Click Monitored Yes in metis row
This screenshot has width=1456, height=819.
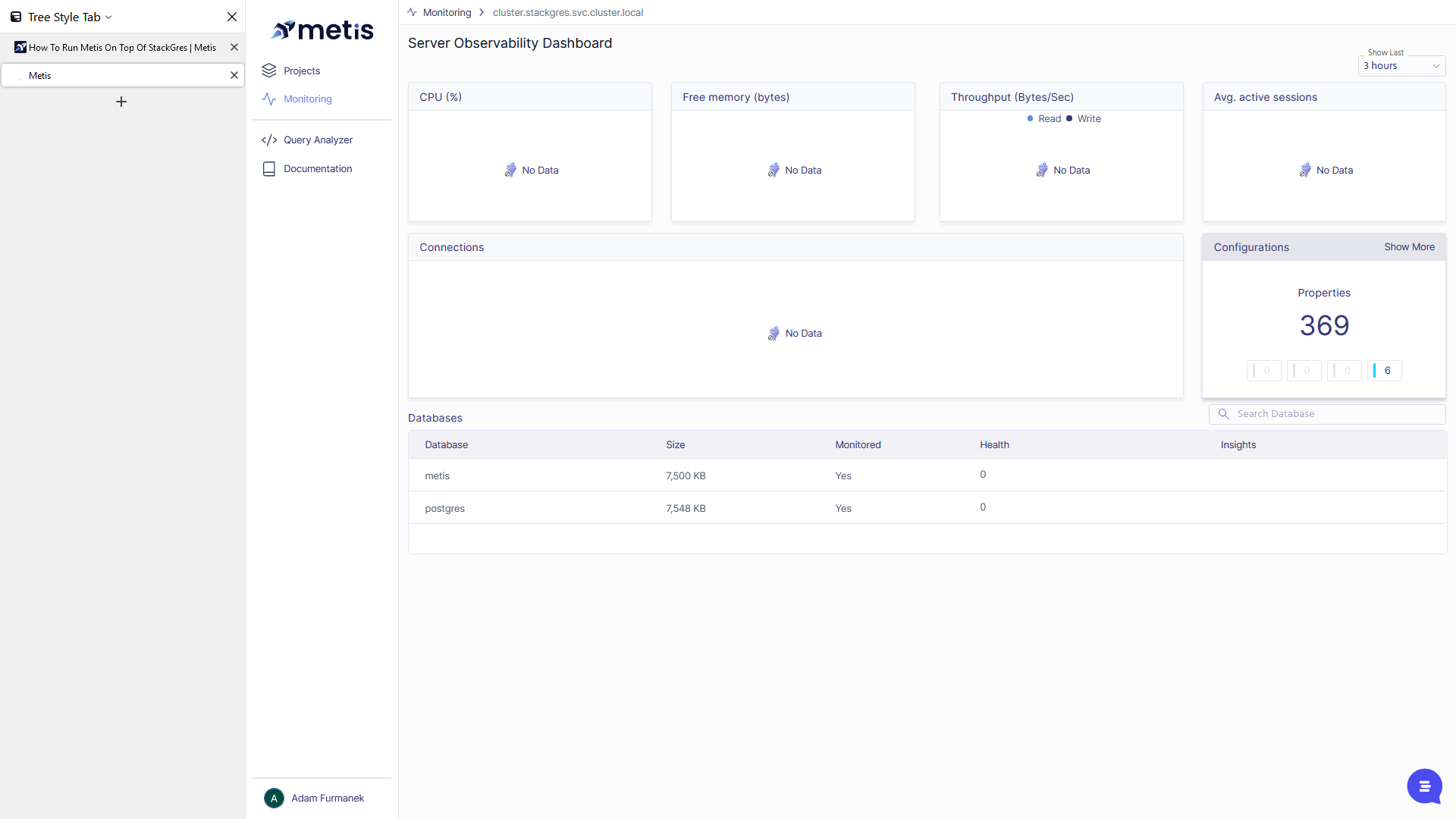click(843, 475)
